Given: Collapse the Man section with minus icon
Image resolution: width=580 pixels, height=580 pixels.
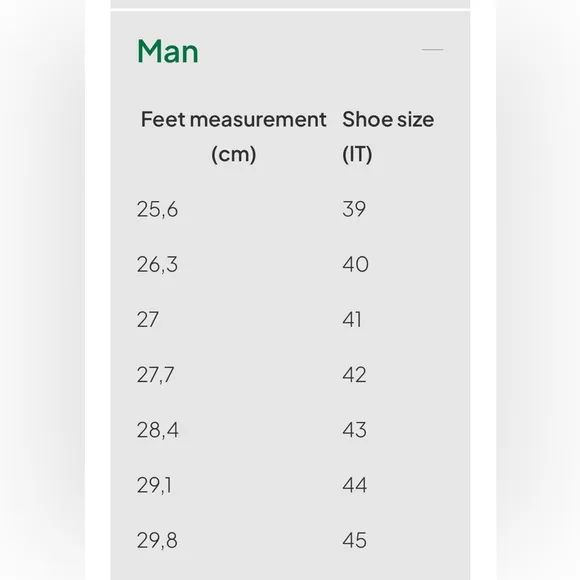Looking at the screenshot, I should [432, 49].
